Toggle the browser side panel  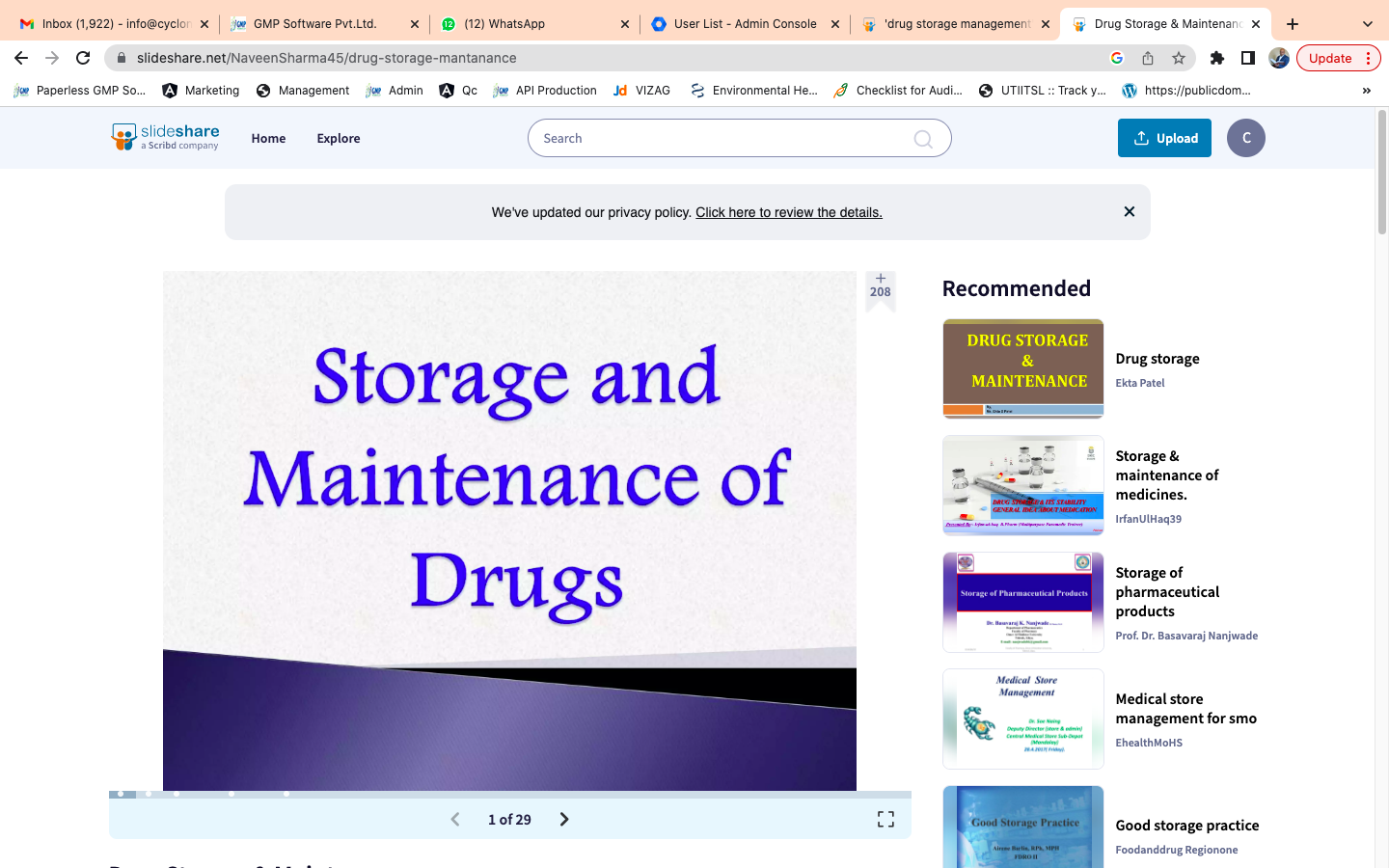point(1247,58)
